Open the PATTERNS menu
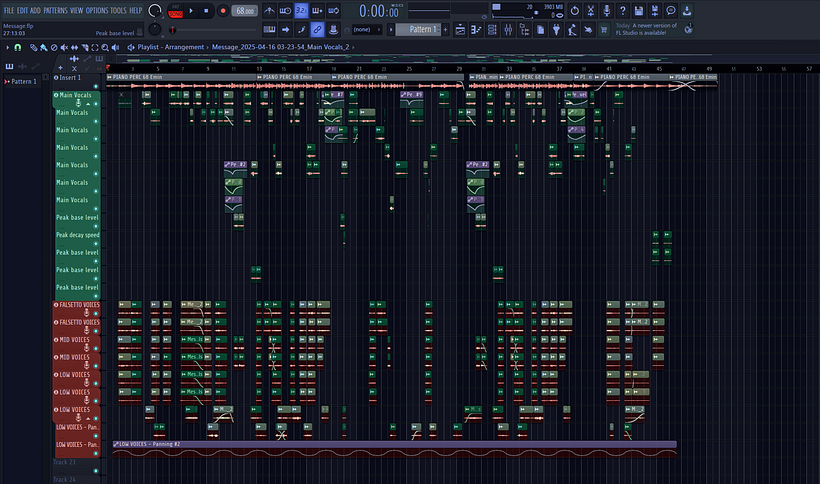 click(55, 10)
